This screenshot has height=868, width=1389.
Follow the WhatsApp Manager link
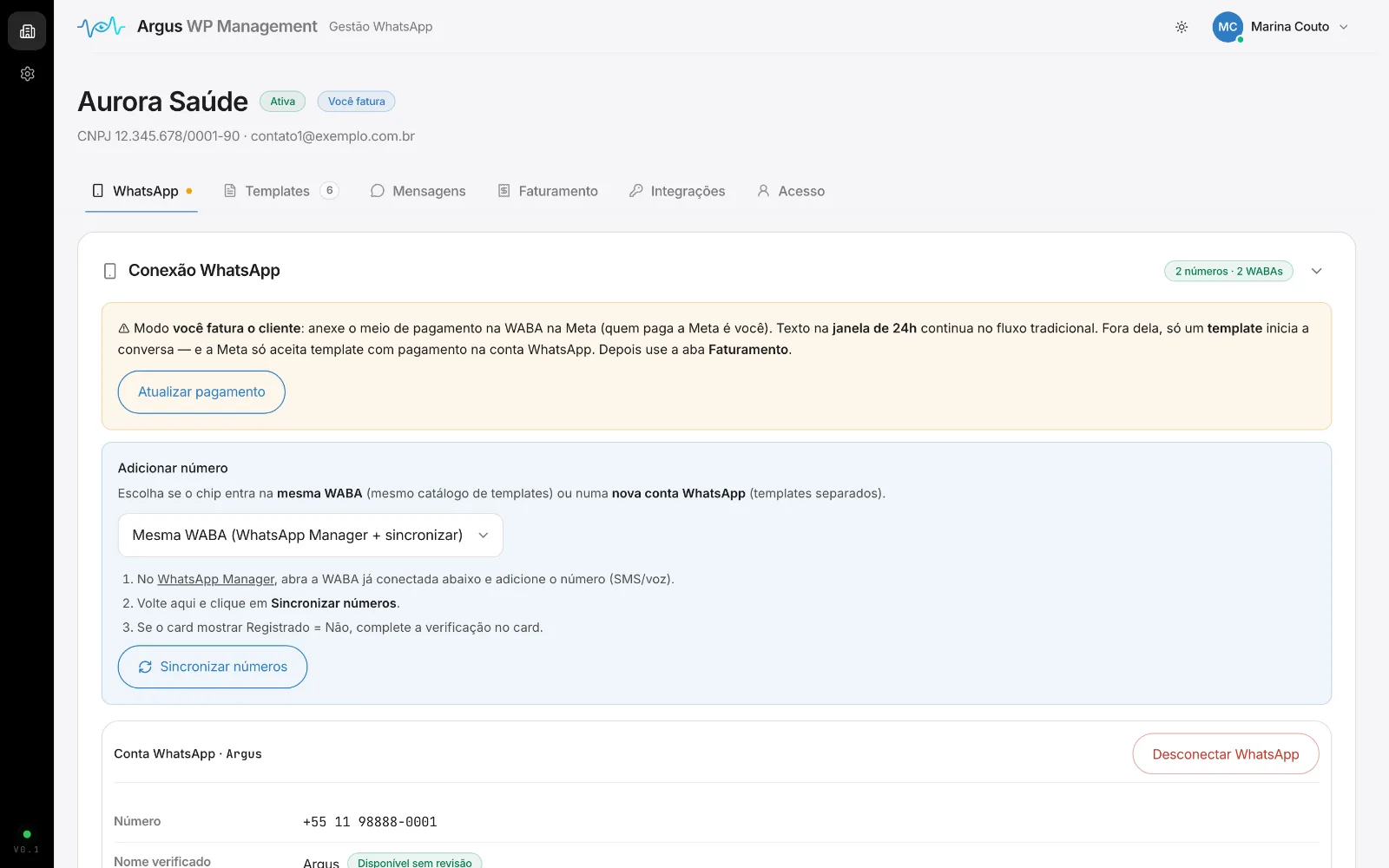[216, 579]
